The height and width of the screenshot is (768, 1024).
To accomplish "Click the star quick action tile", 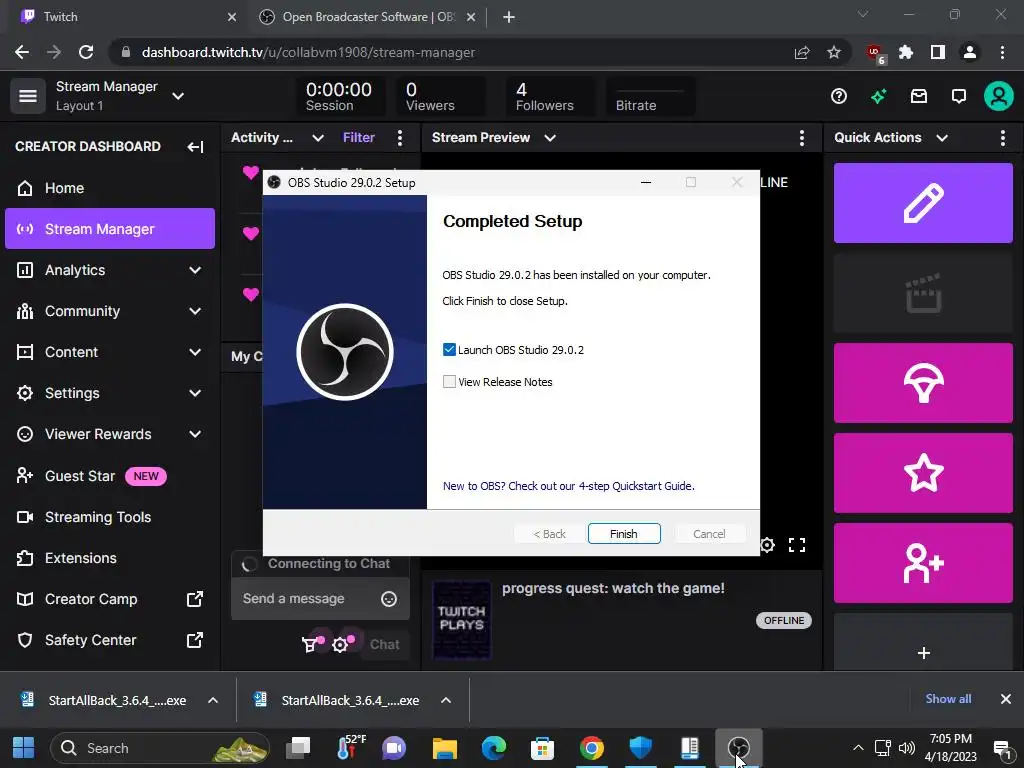I will tap(923, 473).
